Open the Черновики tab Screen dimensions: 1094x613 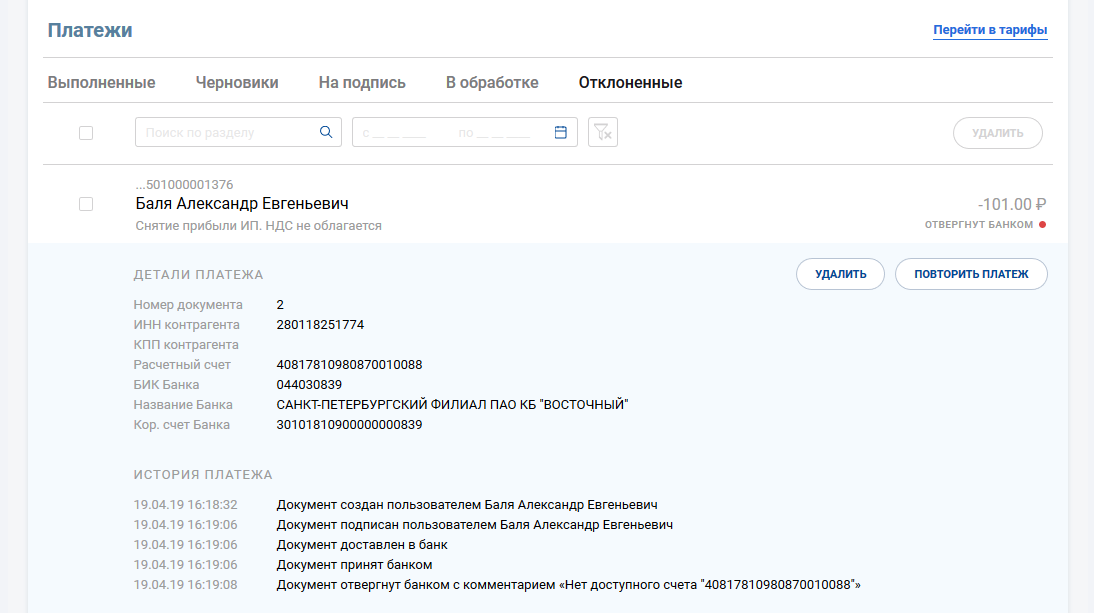(237, 83)
